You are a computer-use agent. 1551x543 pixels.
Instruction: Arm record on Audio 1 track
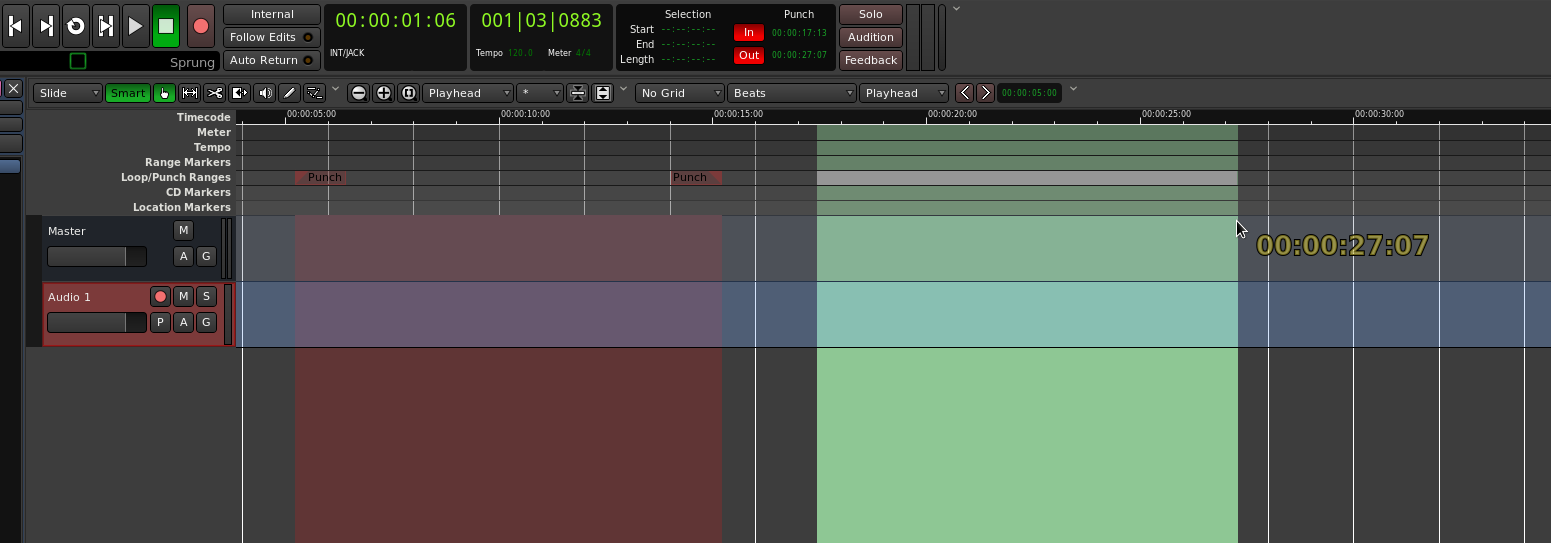tap(160, 296)
